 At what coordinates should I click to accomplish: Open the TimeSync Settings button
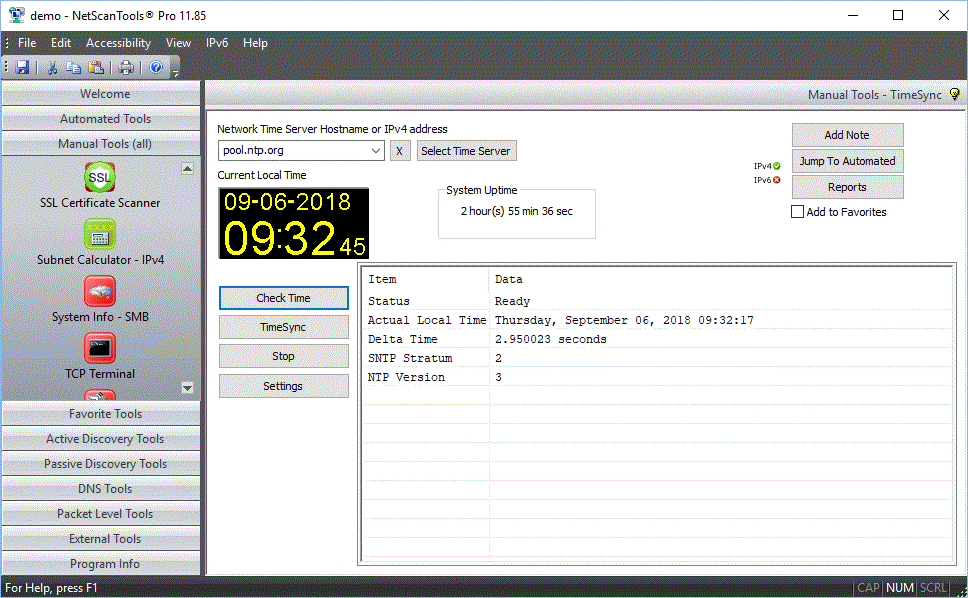(x=283, y=386)
